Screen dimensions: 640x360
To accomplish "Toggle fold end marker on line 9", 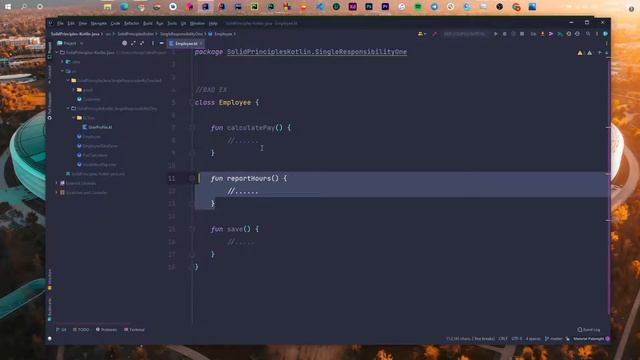I will tap(192, 153).
